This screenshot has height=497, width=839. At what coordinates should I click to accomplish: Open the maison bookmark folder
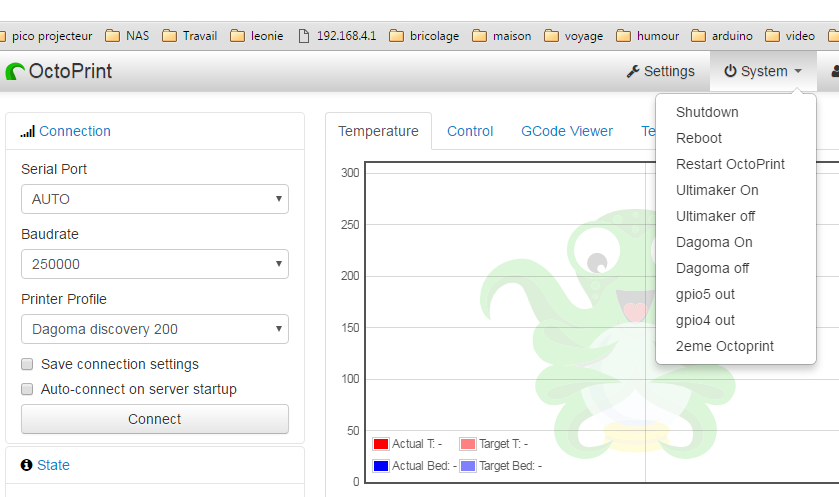(502, 36)
